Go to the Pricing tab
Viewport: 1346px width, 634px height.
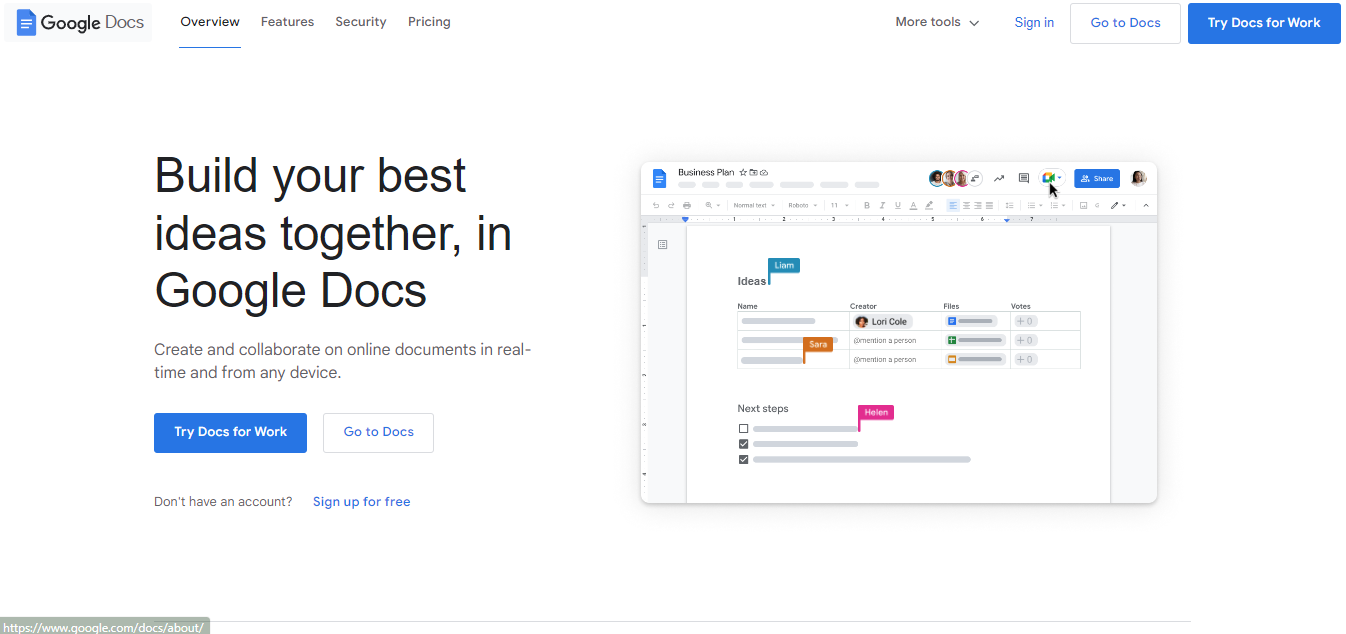tap(429, 22)
